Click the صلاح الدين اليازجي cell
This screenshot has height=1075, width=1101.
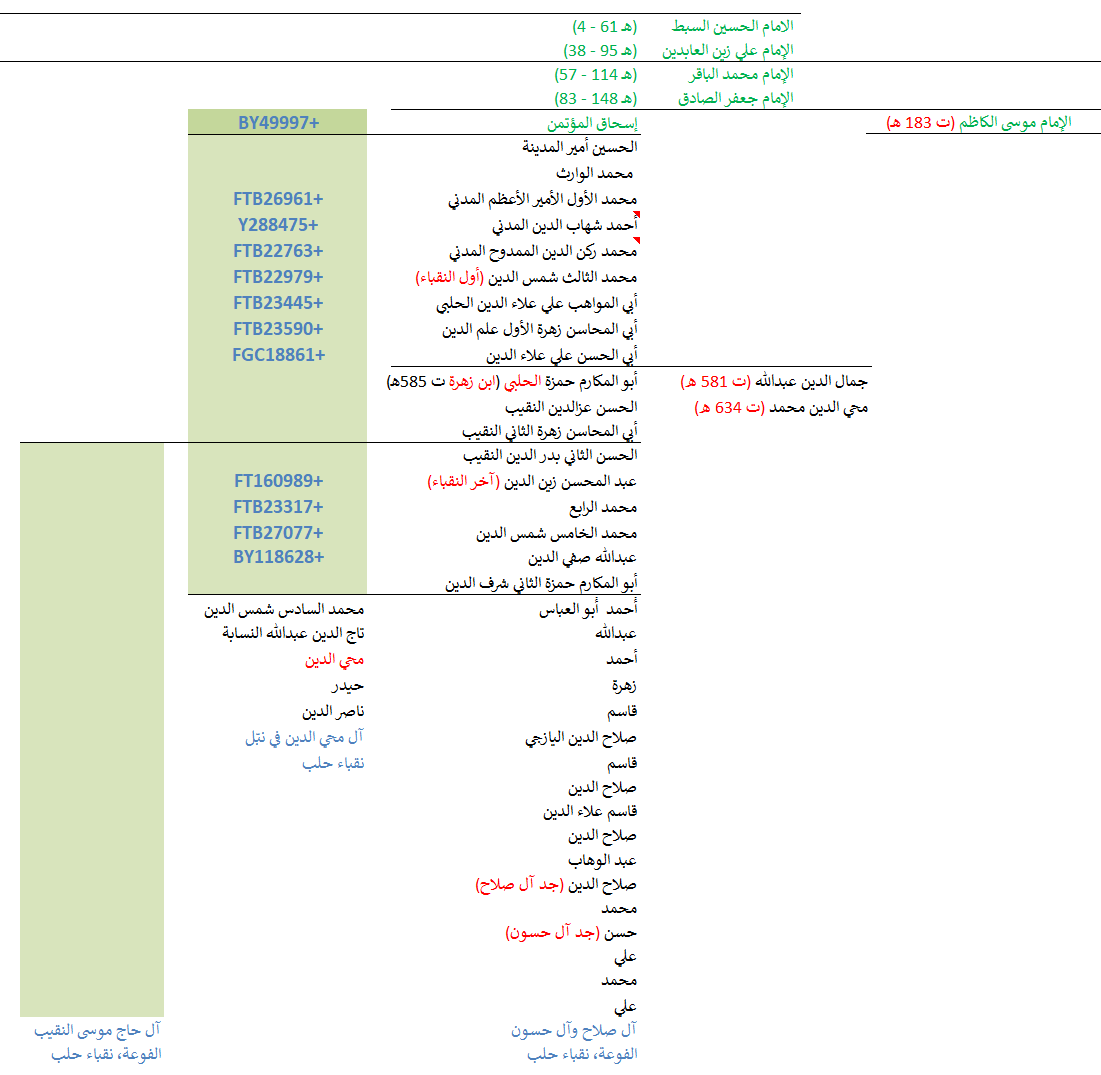click(x=581, y=738)
